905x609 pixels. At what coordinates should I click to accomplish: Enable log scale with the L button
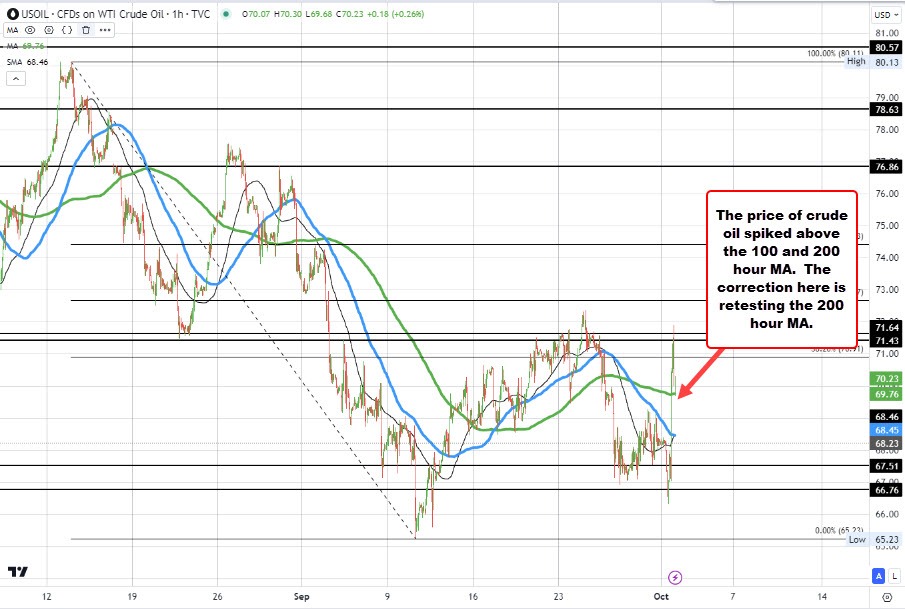click(x=893, y=576)
